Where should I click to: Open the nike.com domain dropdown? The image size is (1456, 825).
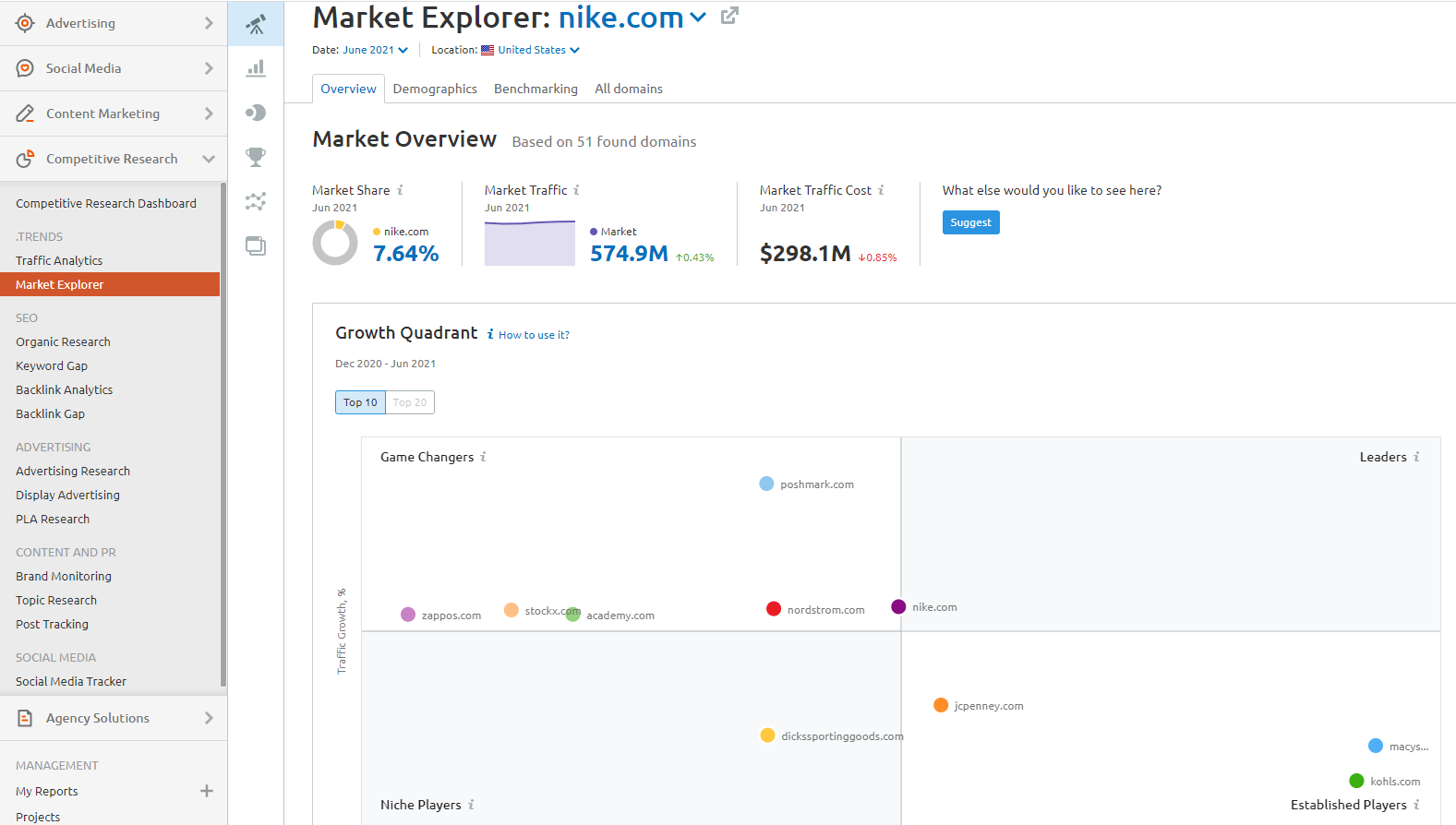(x=698, y=17)
